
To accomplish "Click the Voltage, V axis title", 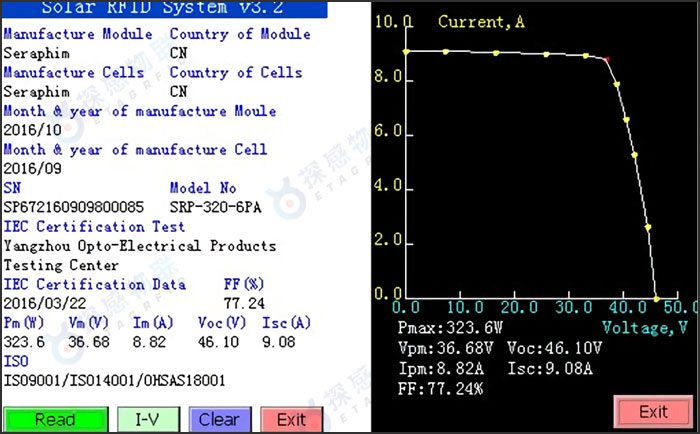I will point(645,328).
